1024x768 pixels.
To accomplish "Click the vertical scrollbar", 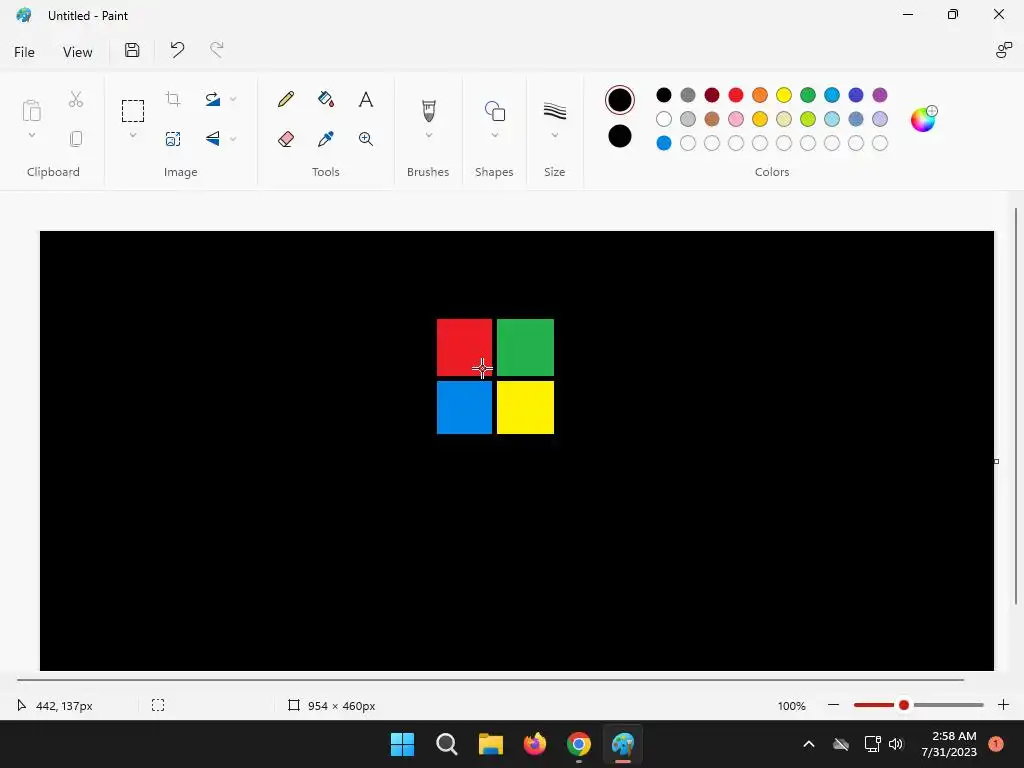I will pos(1016,406).
